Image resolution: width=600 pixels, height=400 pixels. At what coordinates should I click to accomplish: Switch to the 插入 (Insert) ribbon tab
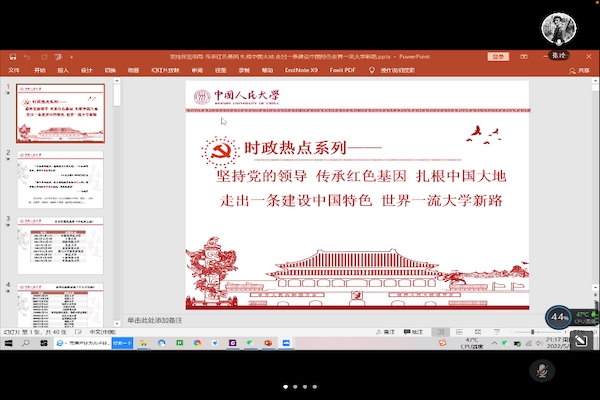point(63,70)
